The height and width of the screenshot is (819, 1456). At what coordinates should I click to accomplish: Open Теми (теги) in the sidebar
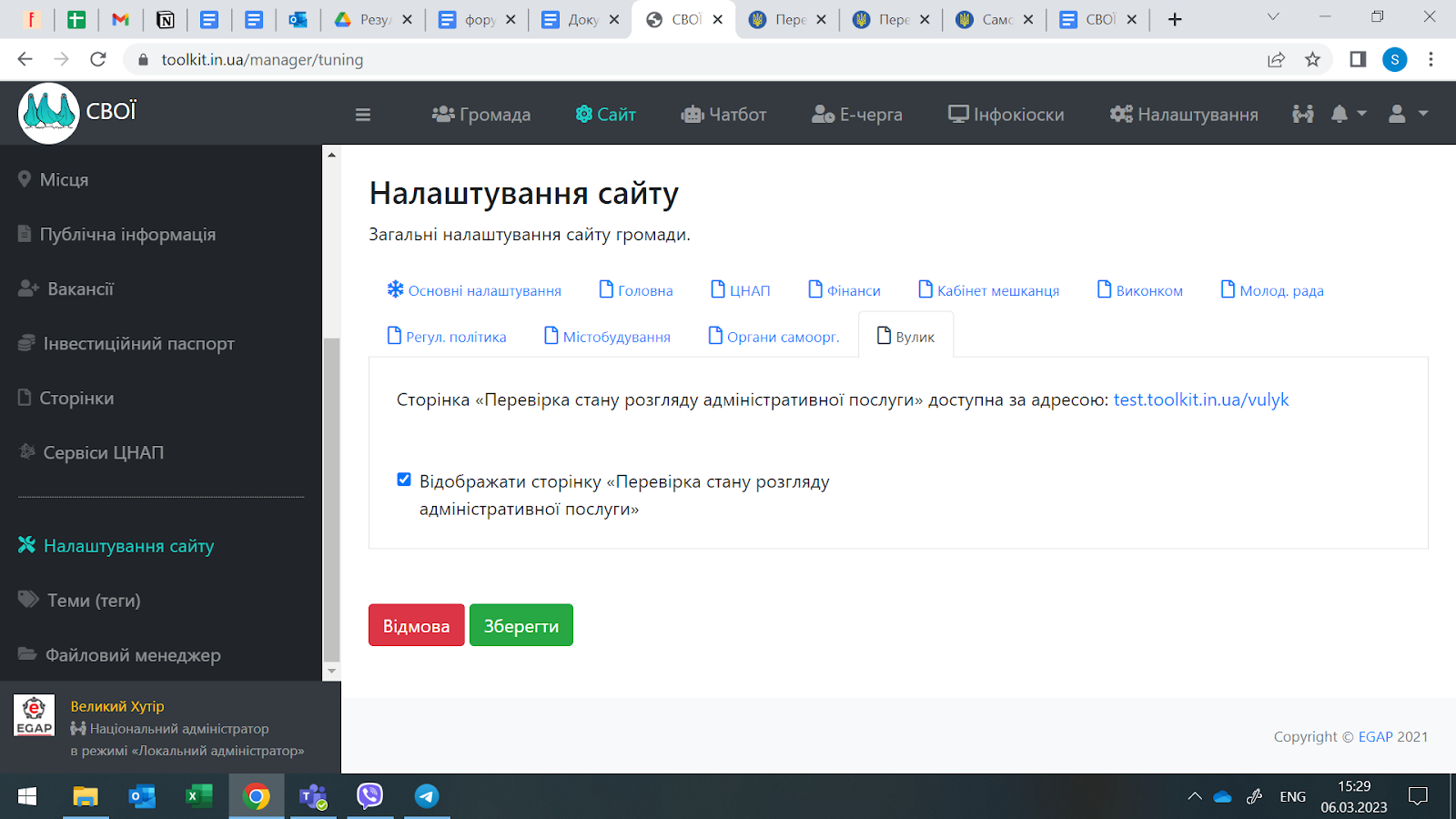(x=93, y=601)
